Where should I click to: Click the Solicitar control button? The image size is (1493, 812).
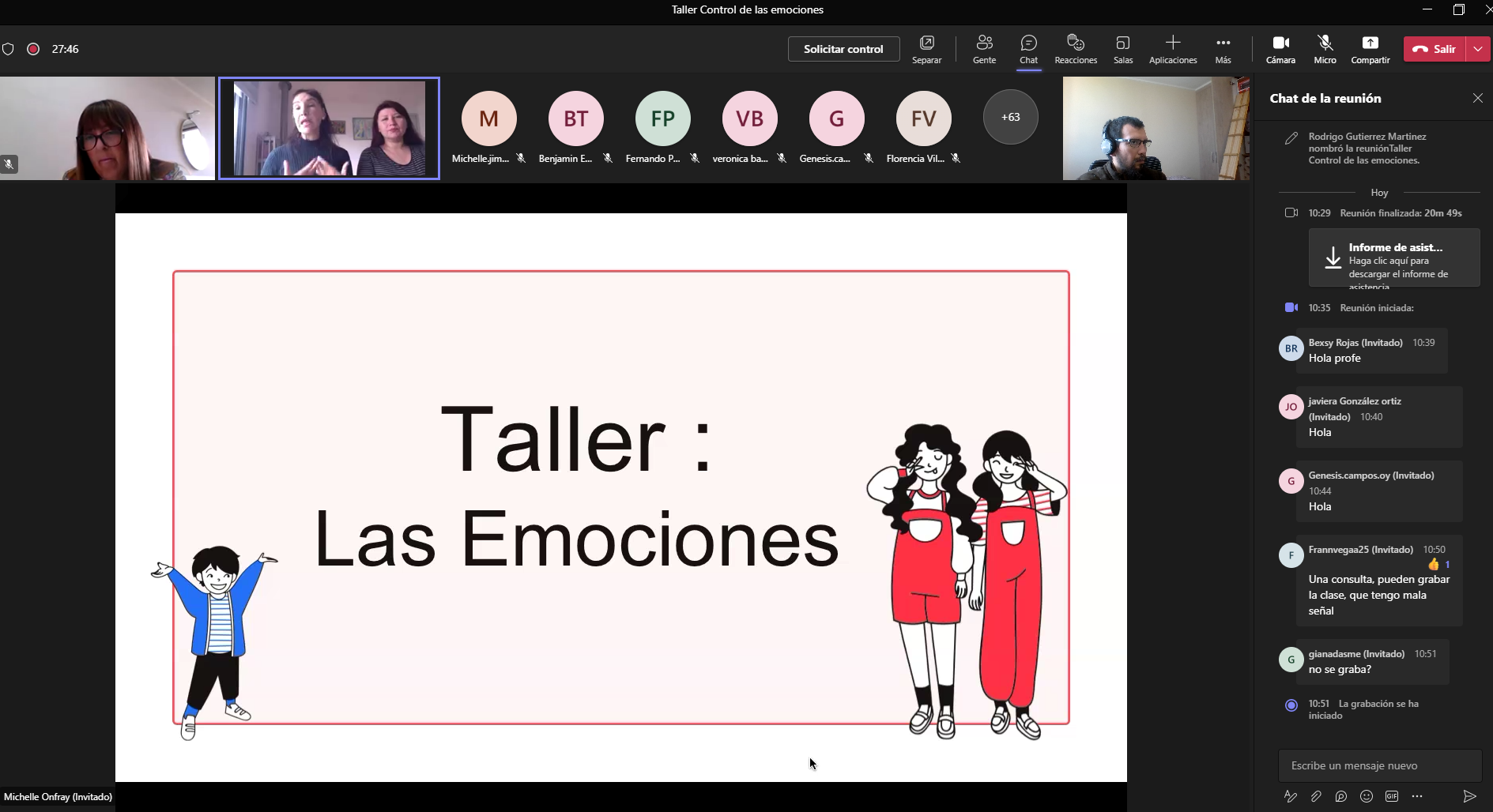pos(843,49)
